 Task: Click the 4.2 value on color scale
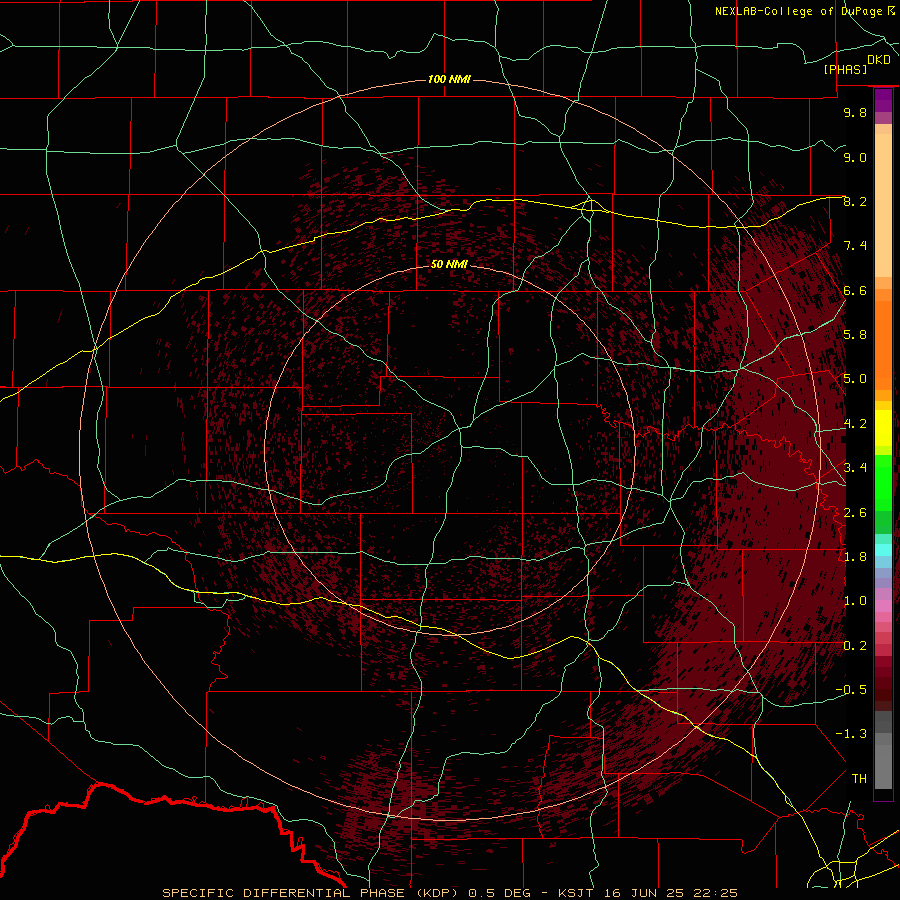[855, 424]
